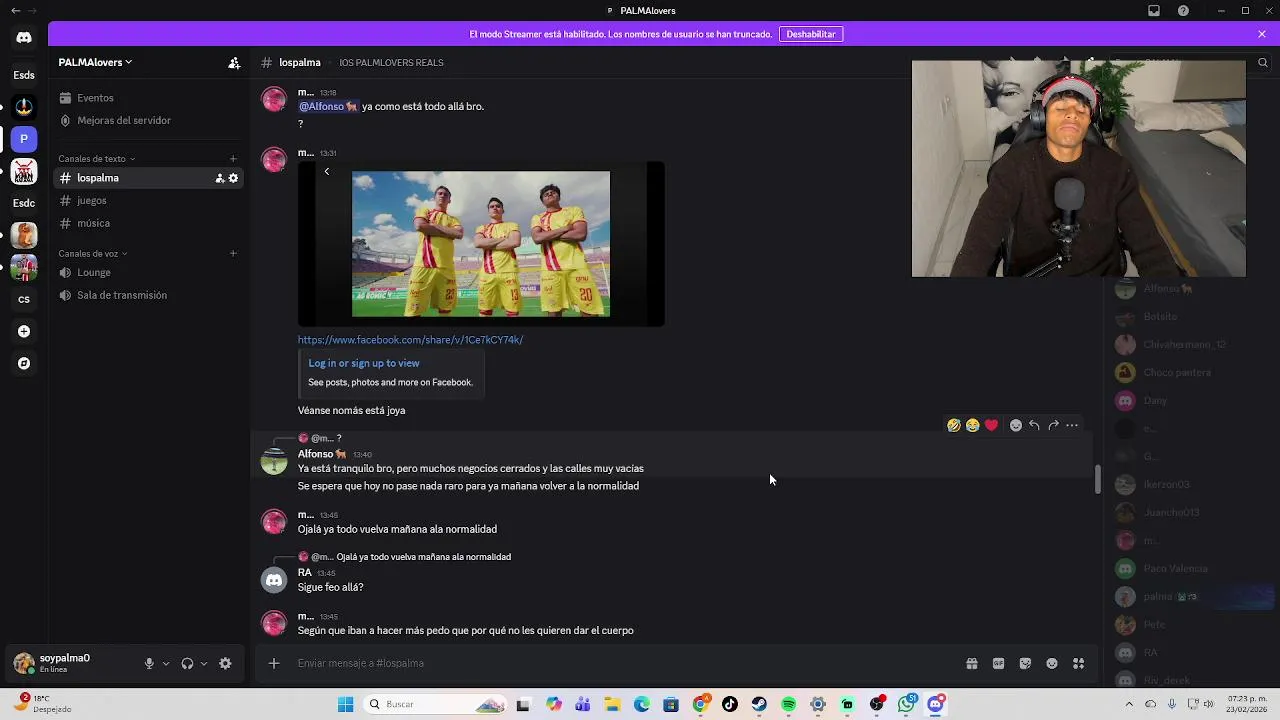Collapse the Canales de voz category
The height and width of the screenshot is (720, 1280).
pyautogui.click(x=92, y=254)
